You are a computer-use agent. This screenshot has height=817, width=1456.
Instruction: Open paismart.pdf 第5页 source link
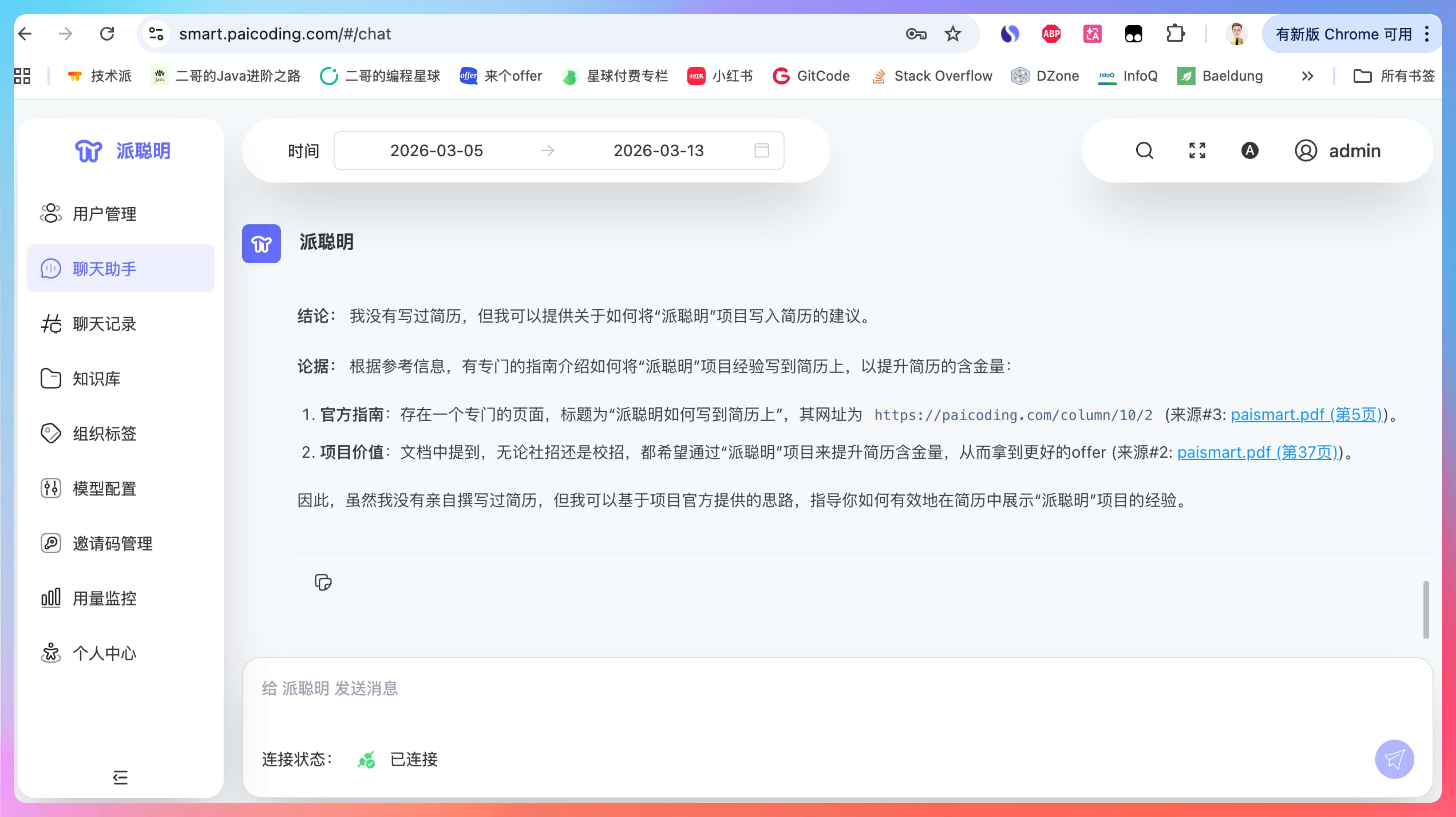(1306, 415)
